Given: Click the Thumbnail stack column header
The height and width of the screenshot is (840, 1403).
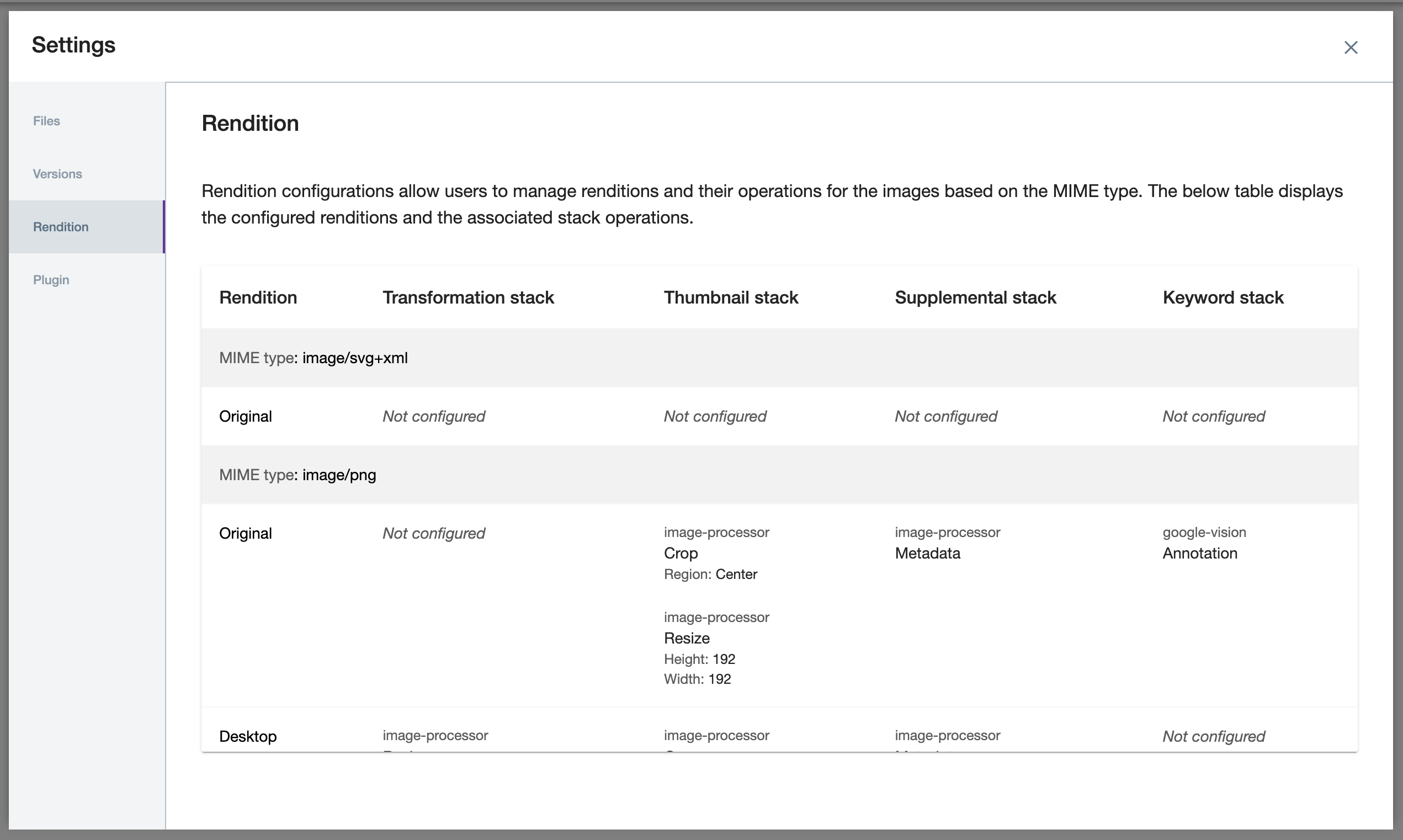Looking at the screenshot, I should (x=731, y=297).
